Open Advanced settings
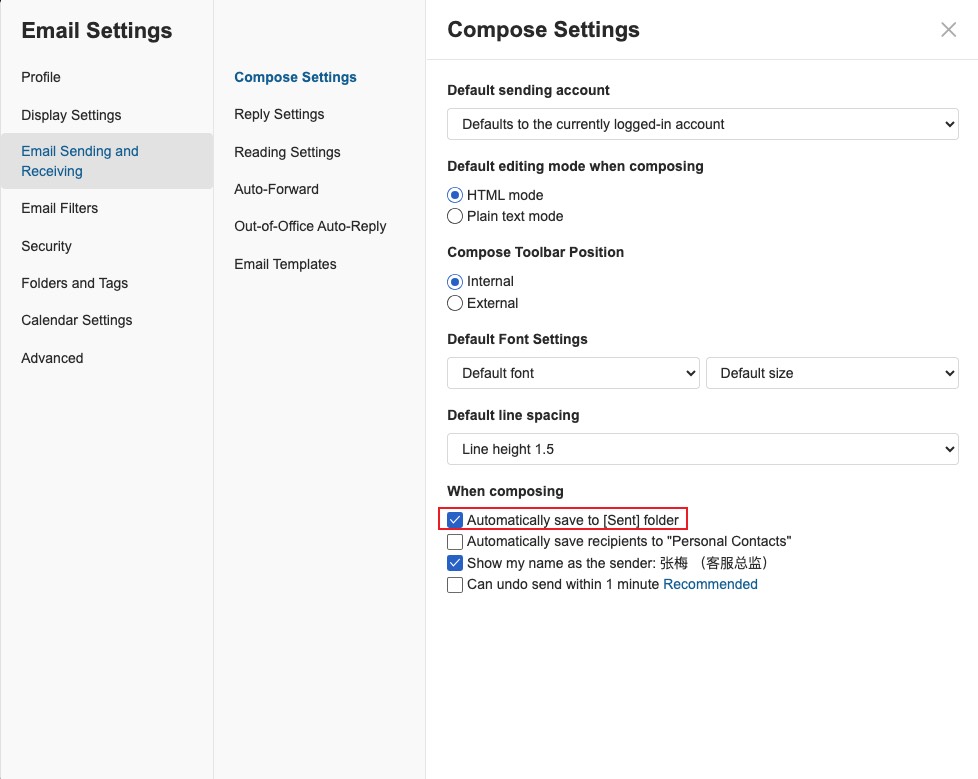The image size is (978, 779). pos(52,358)
